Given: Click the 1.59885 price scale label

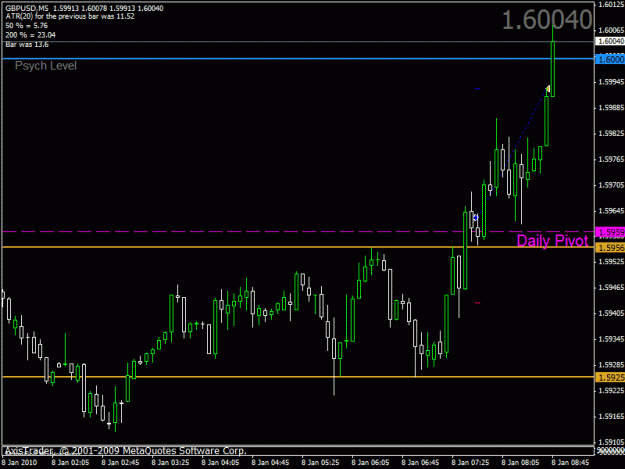Looking at the screenshot, I should point(611,108).
